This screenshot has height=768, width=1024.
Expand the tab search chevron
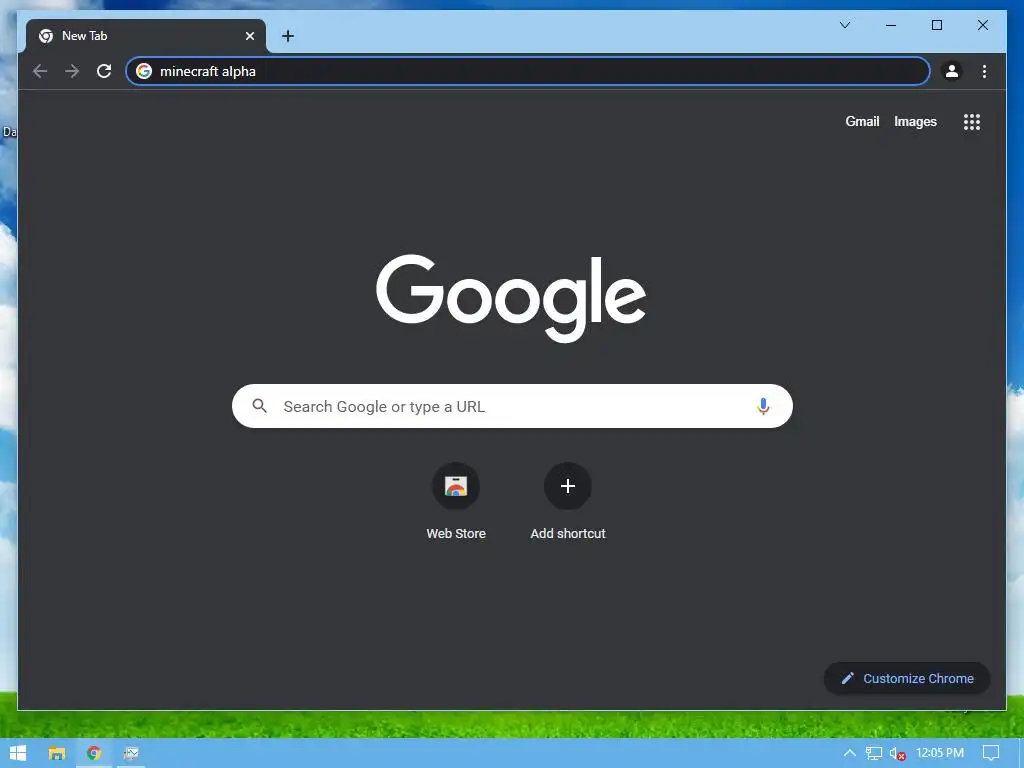(x=844, y=25)
